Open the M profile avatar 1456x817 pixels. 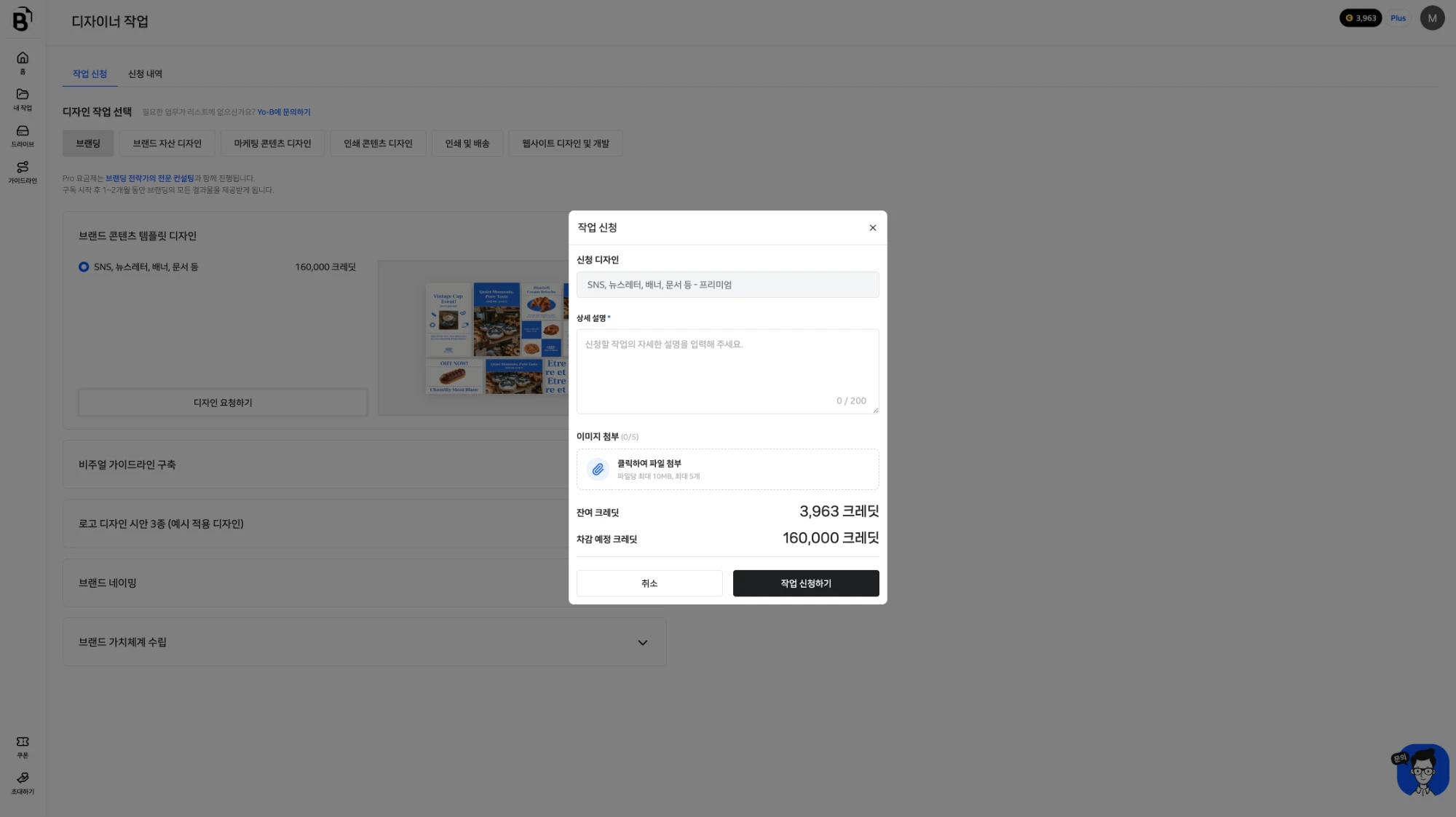(1432, 18)
